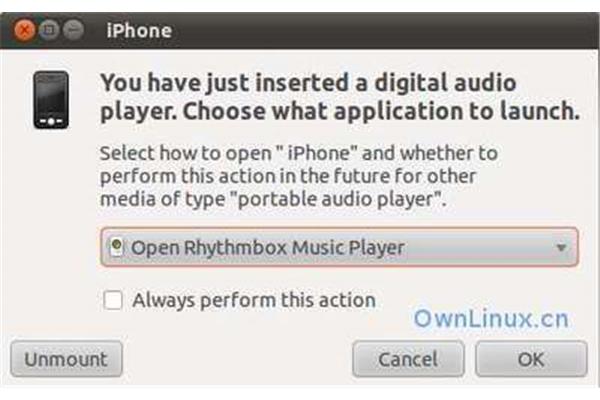This screenshot has width=600, height=400.
Task: Select 'Open Rhythmbox Music Player' text
Action: coord(268,247)
